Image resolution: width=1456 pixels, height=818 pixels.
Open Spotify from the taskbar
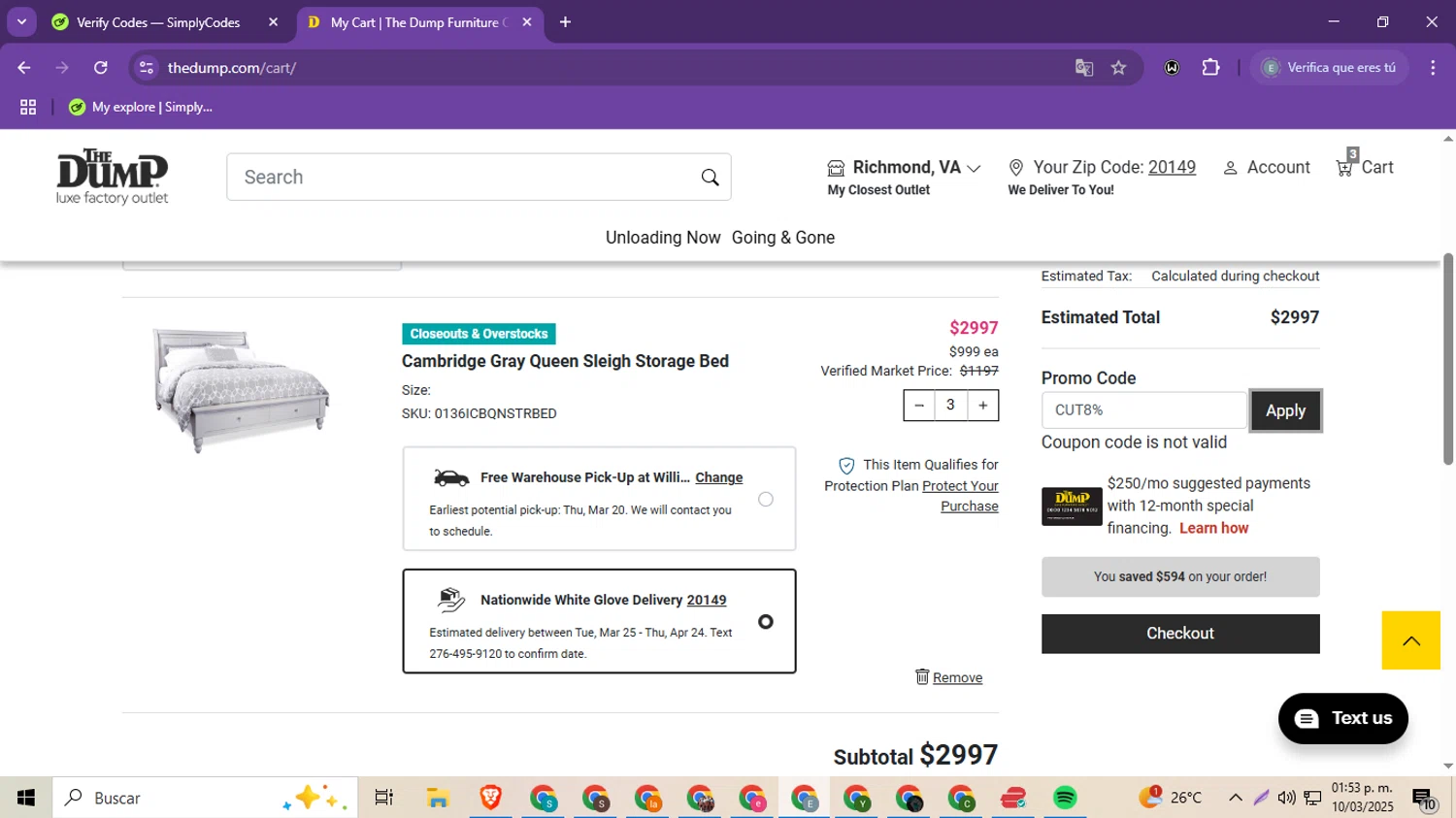(x=1065, y=798)
